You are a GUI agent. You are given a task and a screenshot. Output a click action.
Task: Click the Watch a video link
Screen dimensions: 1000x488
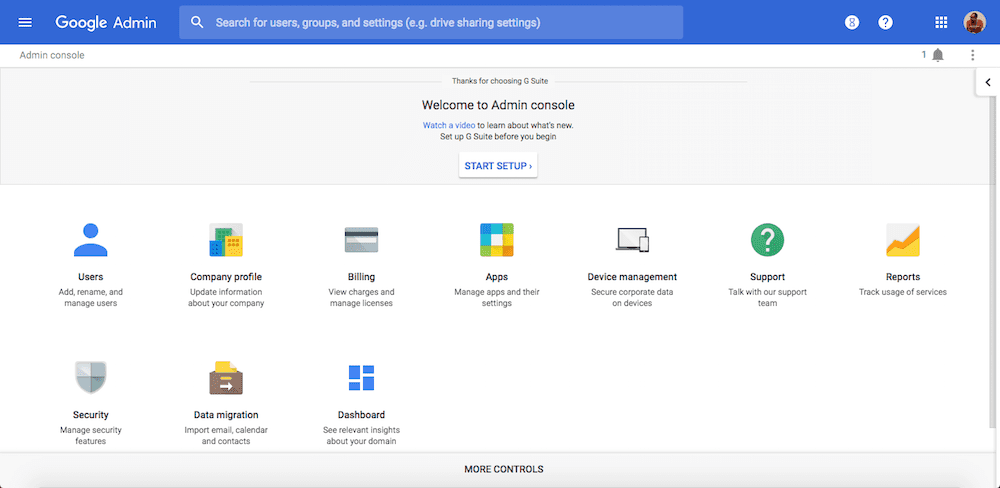pos(448,125)
